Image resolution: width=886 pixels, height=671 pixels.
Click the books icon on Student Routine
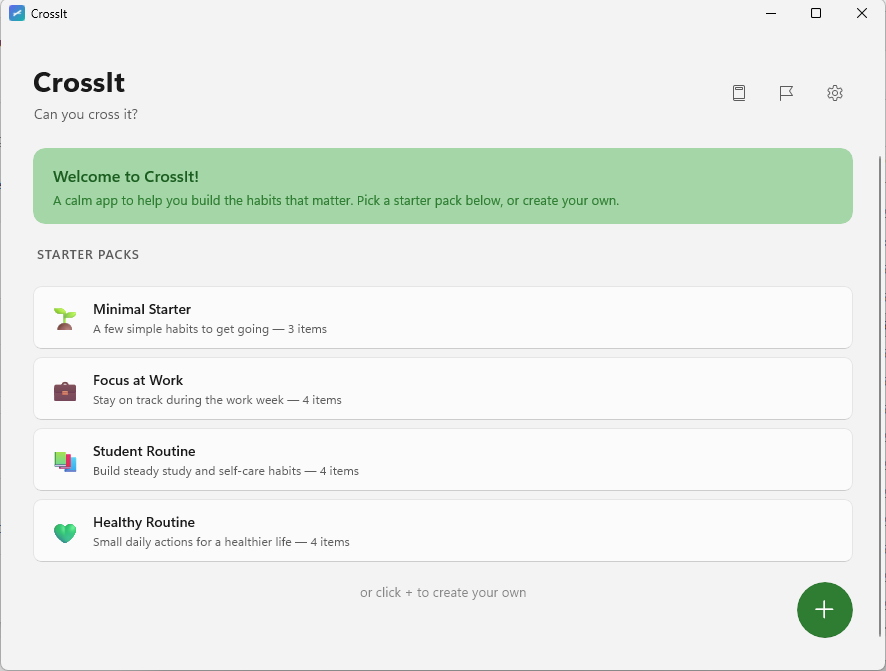[64, 461]
